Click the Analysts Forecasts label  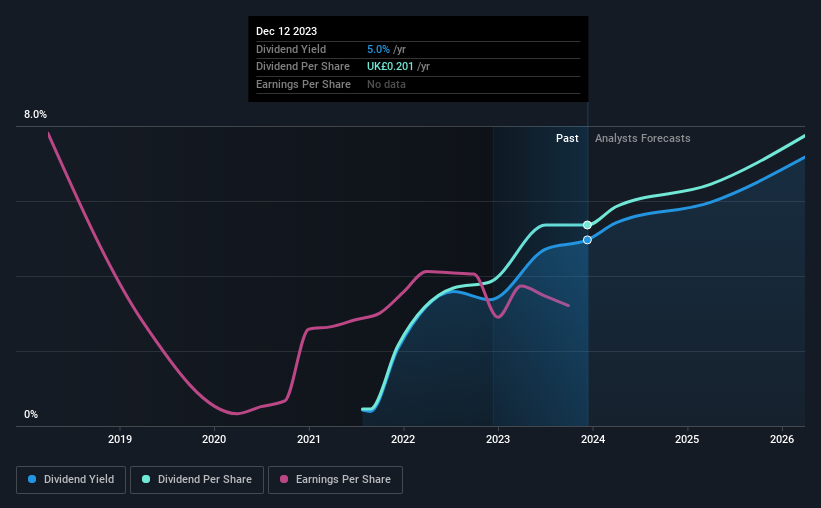tap(642, 138)
